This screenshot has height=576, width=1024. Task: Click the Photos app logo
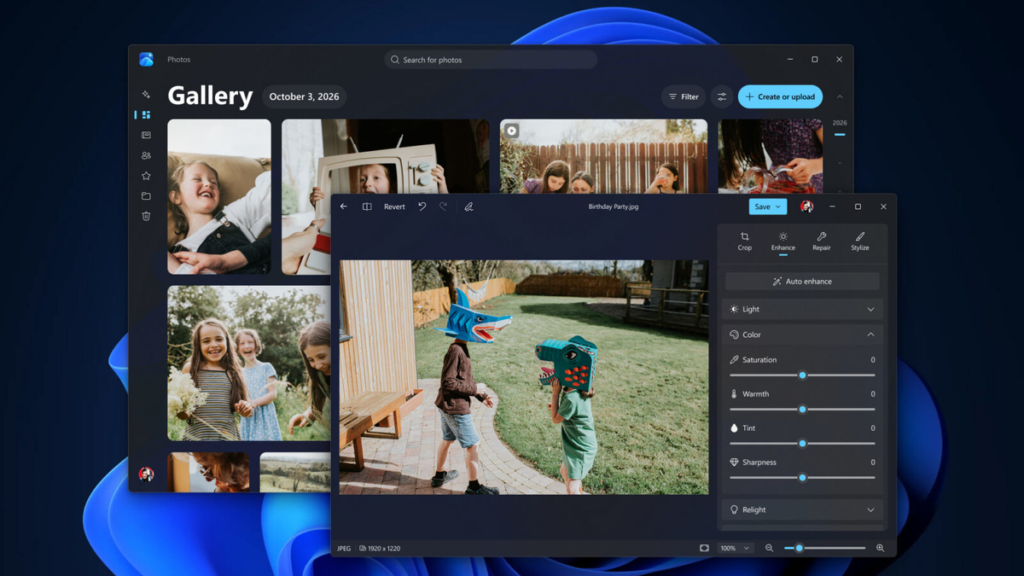[x=146, y=59]
